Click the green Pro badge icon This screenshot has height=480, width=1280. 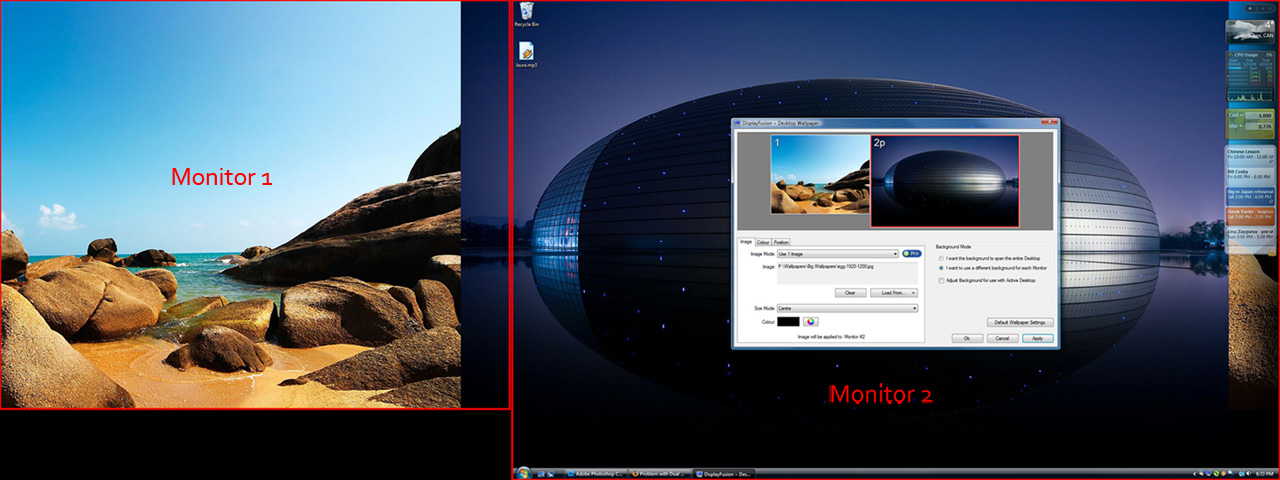(911, 254)
